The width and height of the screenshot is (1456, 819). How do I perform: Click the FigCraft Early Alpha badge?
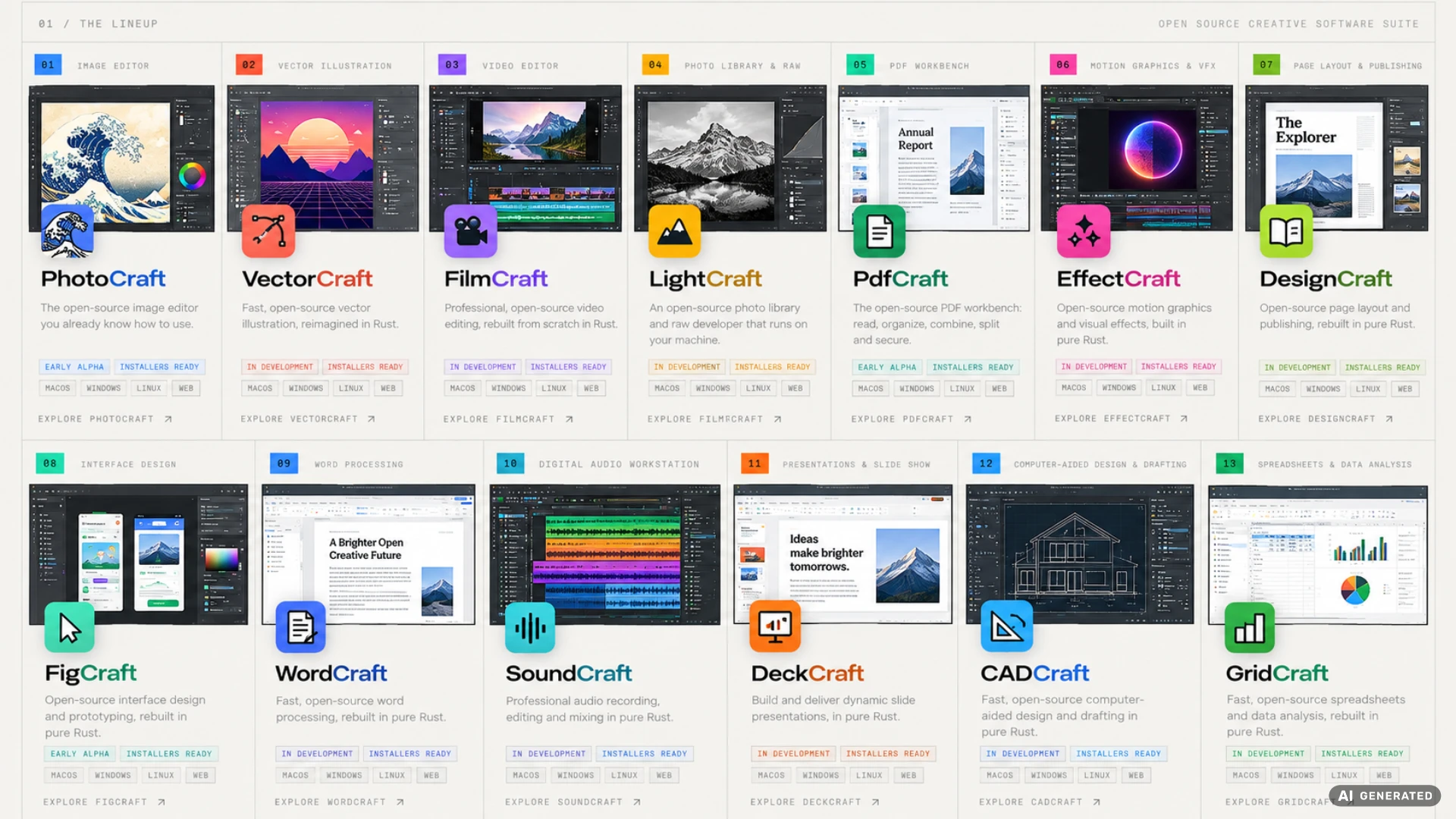(x=80, y=754)
